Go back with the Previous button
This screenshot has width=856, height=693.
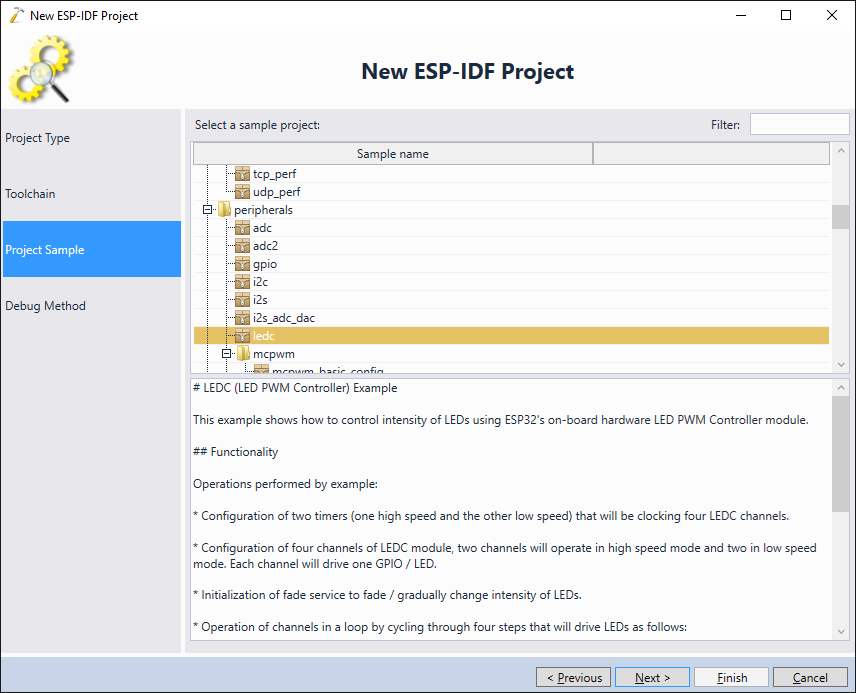click(x=573, y=677)
